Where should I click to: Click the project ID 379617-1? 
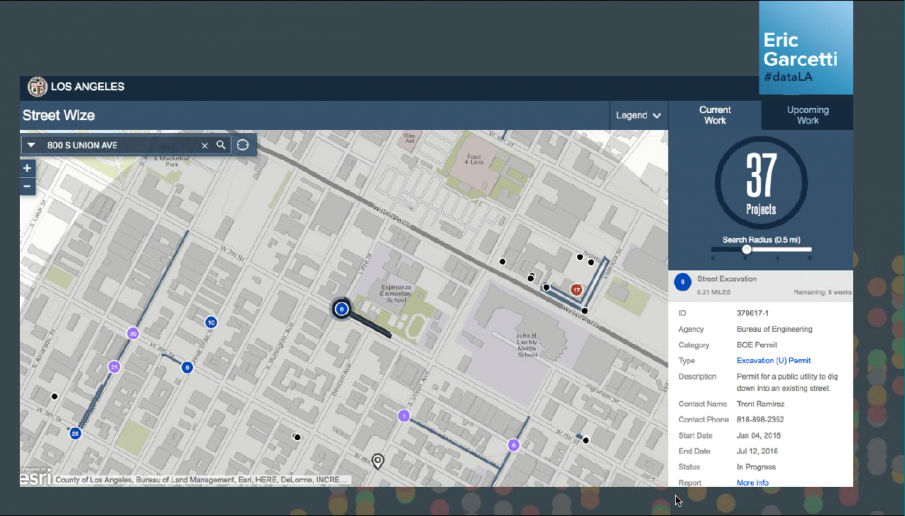[x=753, y=313]
